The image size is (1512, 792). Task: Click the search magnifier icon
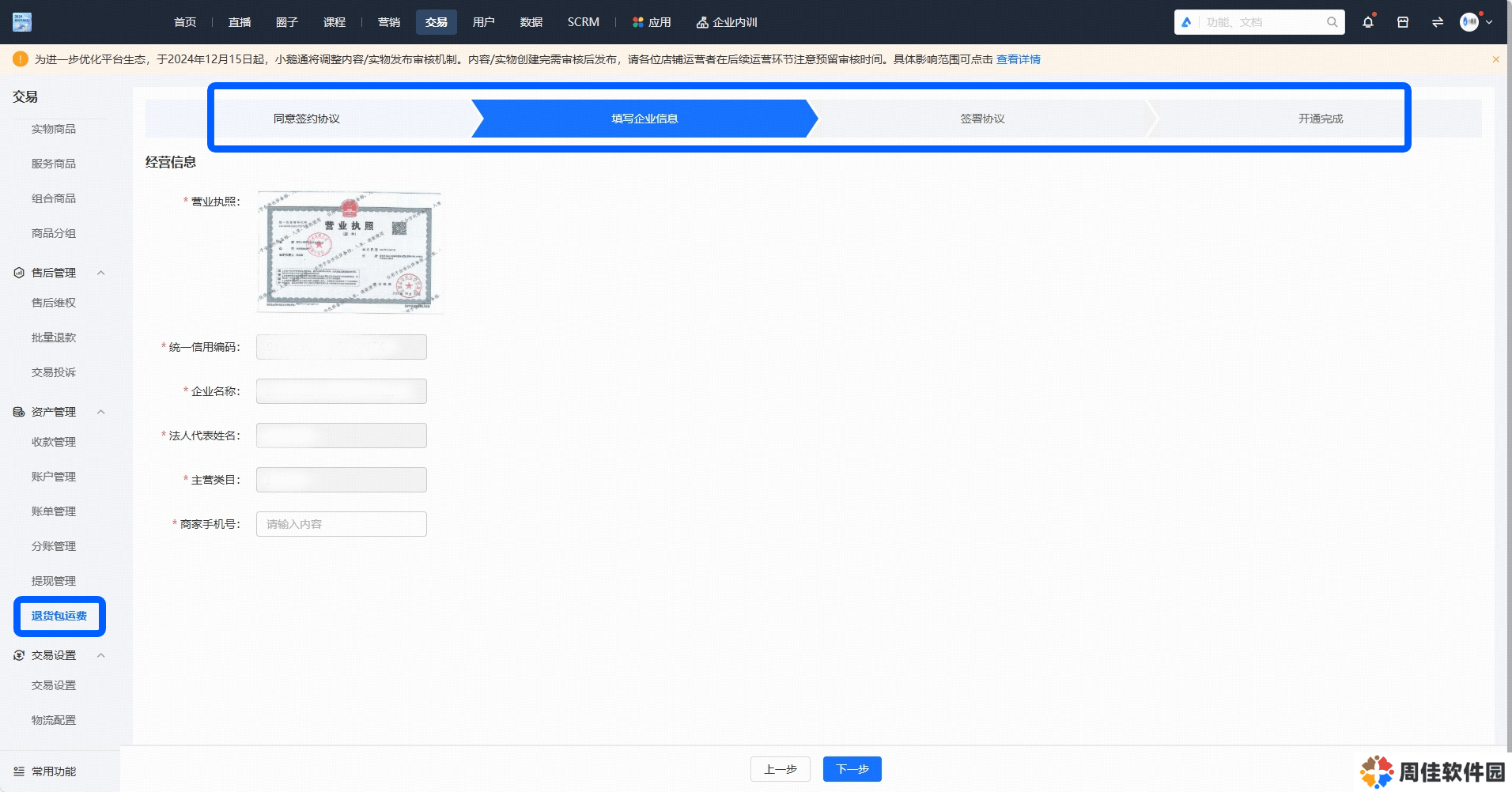point(1332,22)
